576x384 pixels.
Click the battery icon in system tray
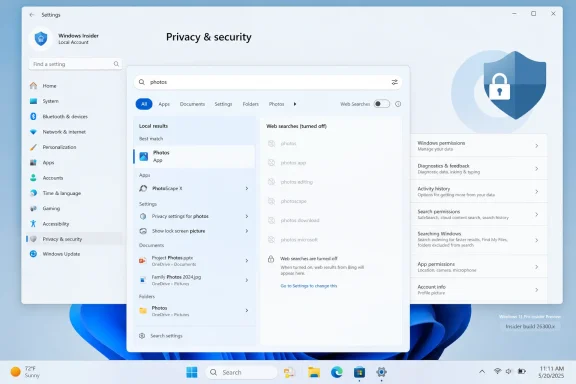[522, 371]
